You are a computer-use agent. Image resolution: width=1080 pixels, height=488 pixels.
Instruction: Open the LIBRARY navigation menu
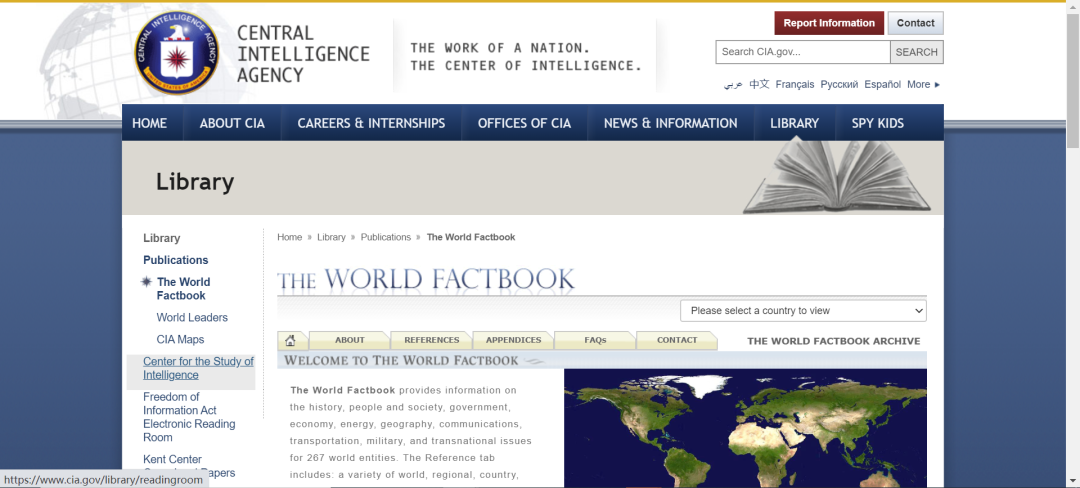pos(794,123)
